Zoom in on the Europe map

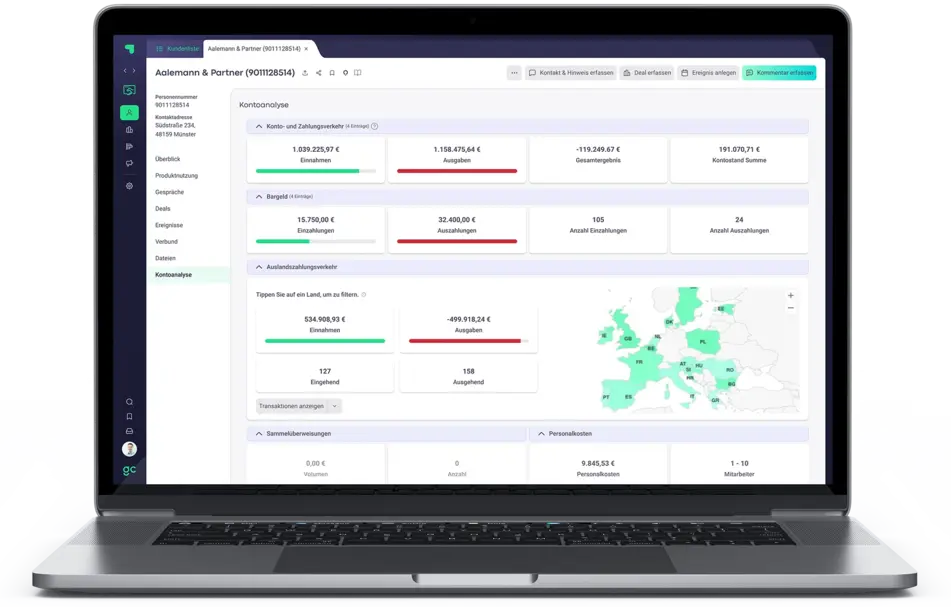pyautogui.click(x=790, y=296)
